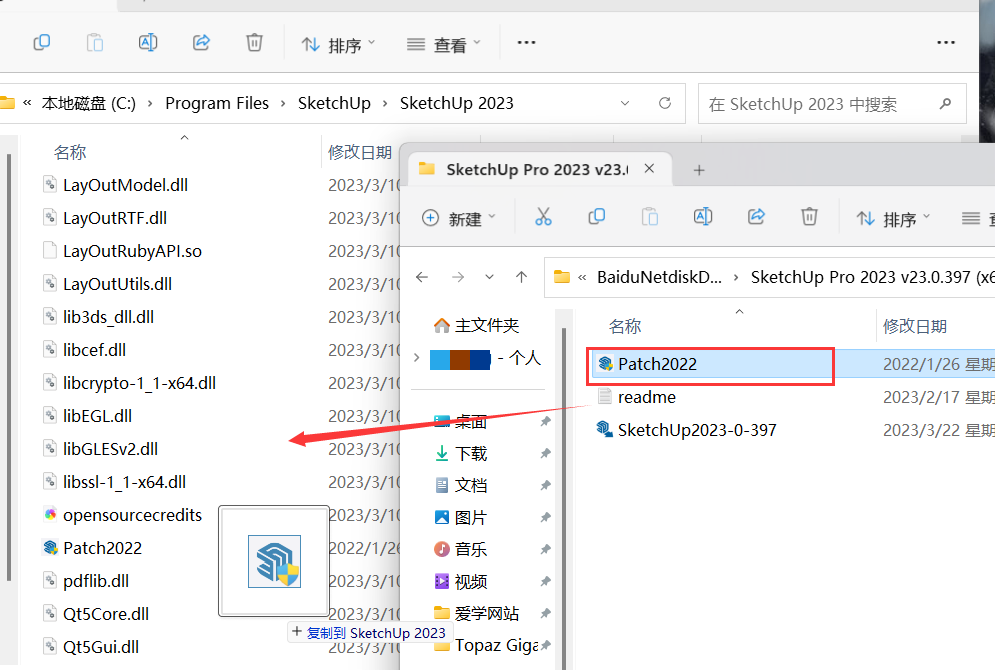This screenshot has height=670, width=995.
Task: Click the rename icon in front window toolbar
Action: (x=703, y=217)
